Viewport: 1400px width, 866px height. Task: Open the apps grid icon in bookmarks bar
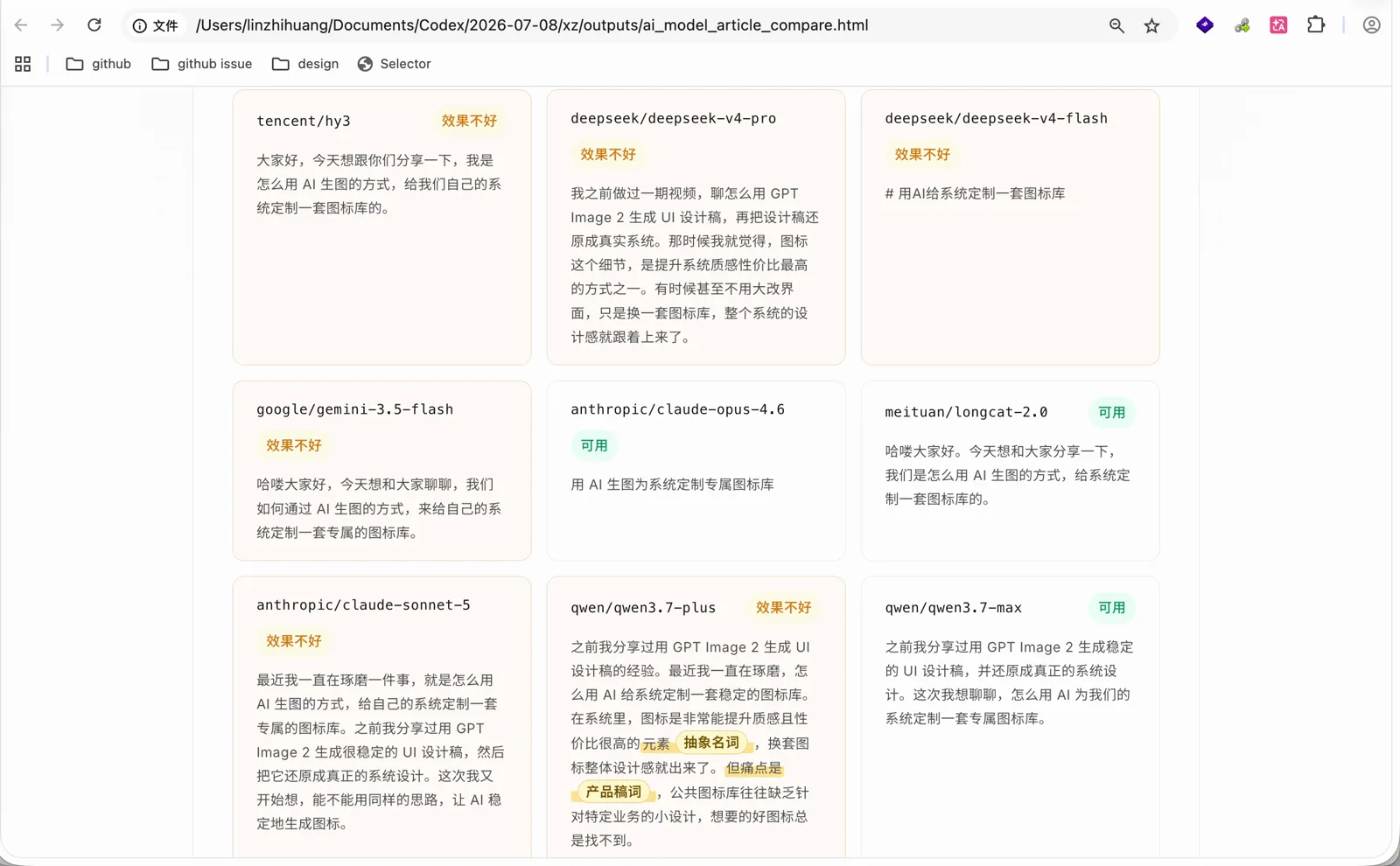23,64
